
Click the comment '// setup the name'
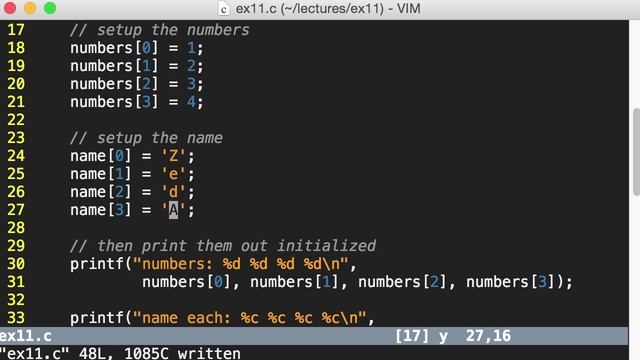(146, 138)
